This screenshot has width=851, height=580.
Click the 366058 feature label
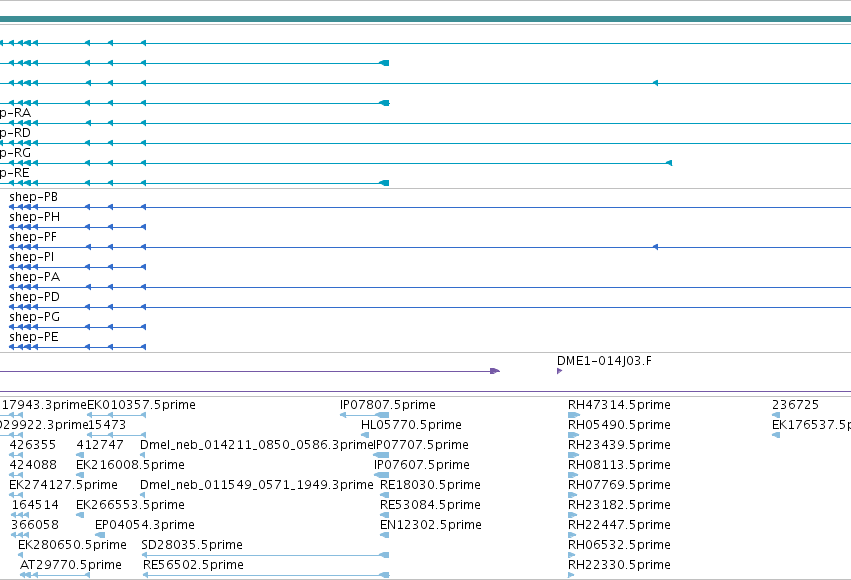(x=35, y=525)
